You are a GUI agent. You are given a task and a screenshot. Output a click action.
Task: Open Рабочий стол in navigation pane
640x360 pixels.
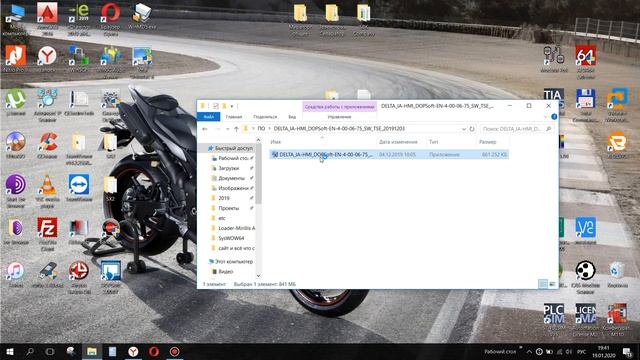[232, 158]
